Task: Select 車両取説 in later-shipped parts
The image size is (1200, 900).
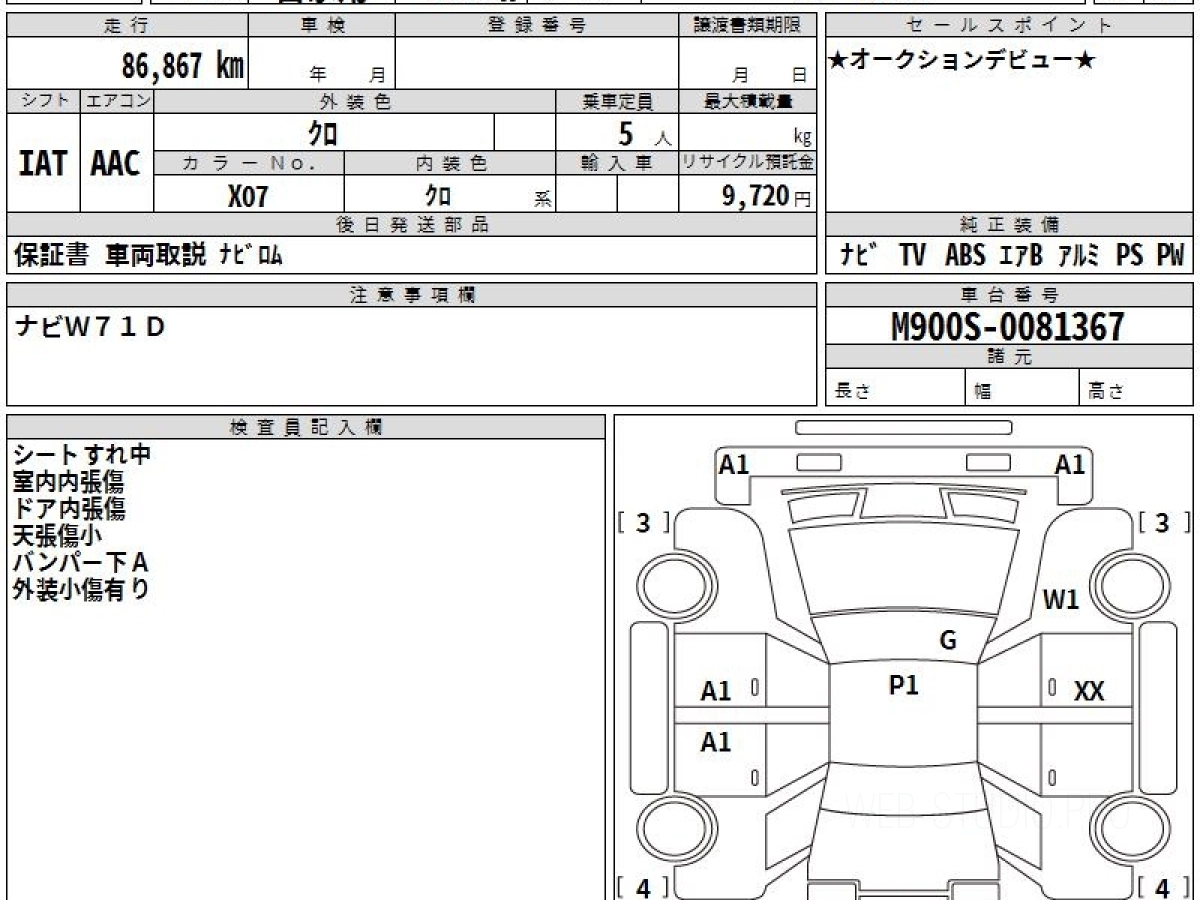Action: 156,255
